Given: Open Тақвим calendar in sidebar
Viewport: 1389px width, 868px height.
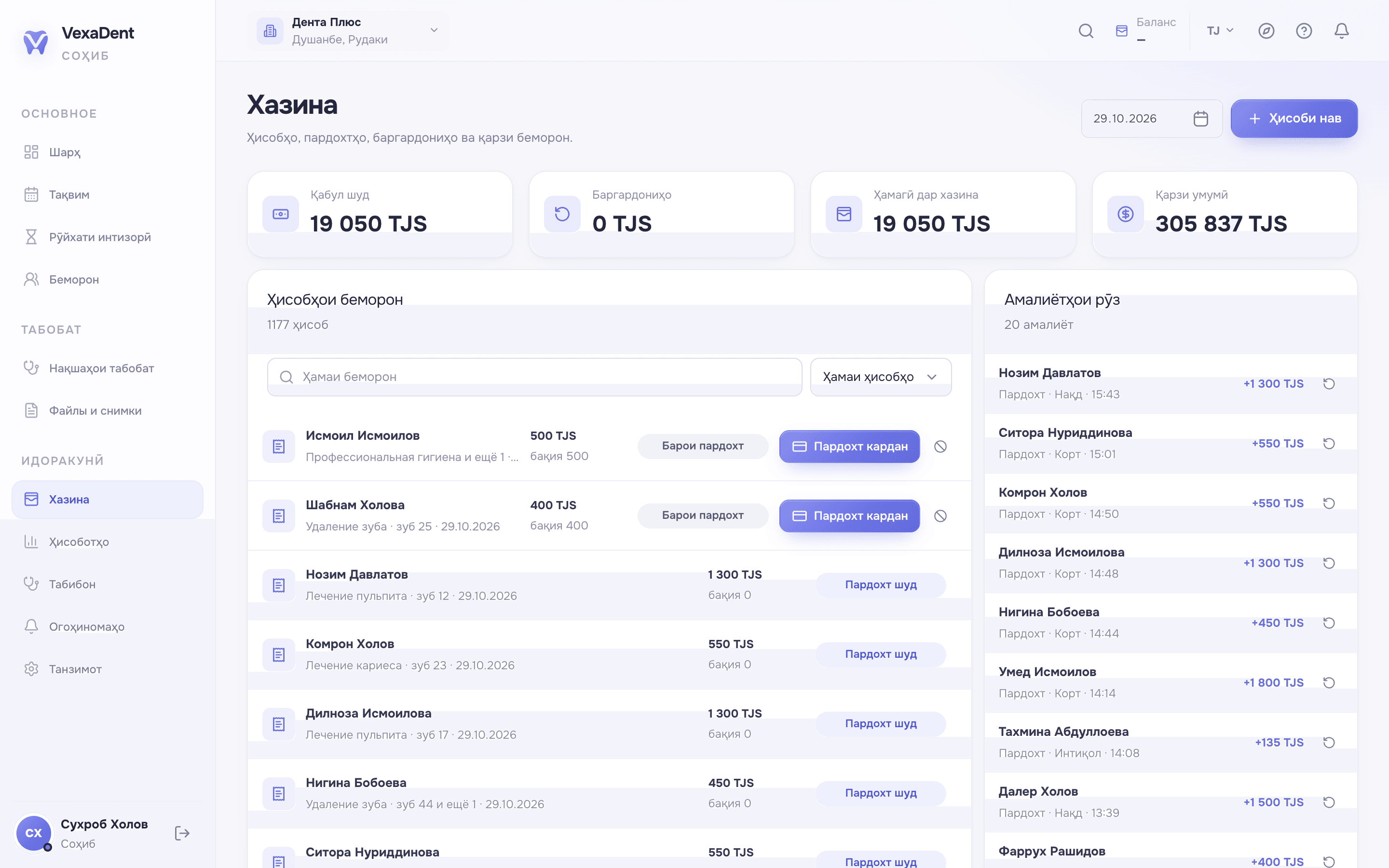Looking at the screenshot, I should click(x=108, y=195).
